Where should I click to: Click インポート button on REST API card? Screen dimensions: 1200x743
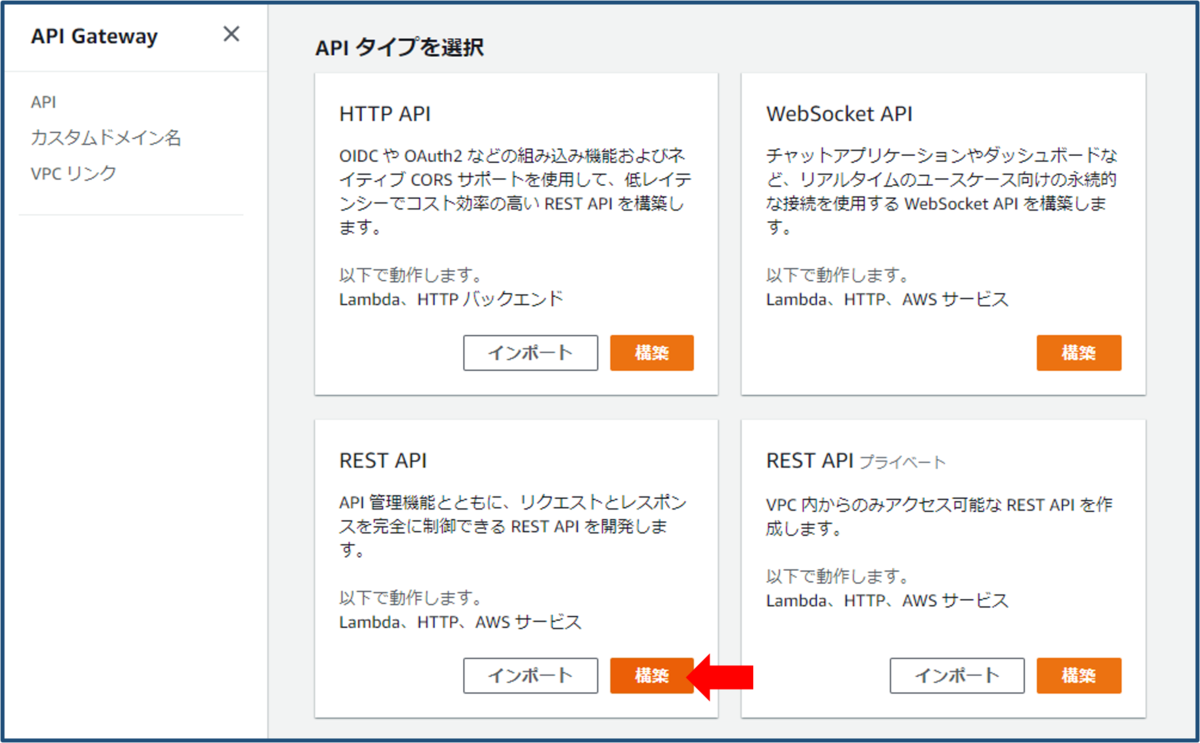(530, 675)
